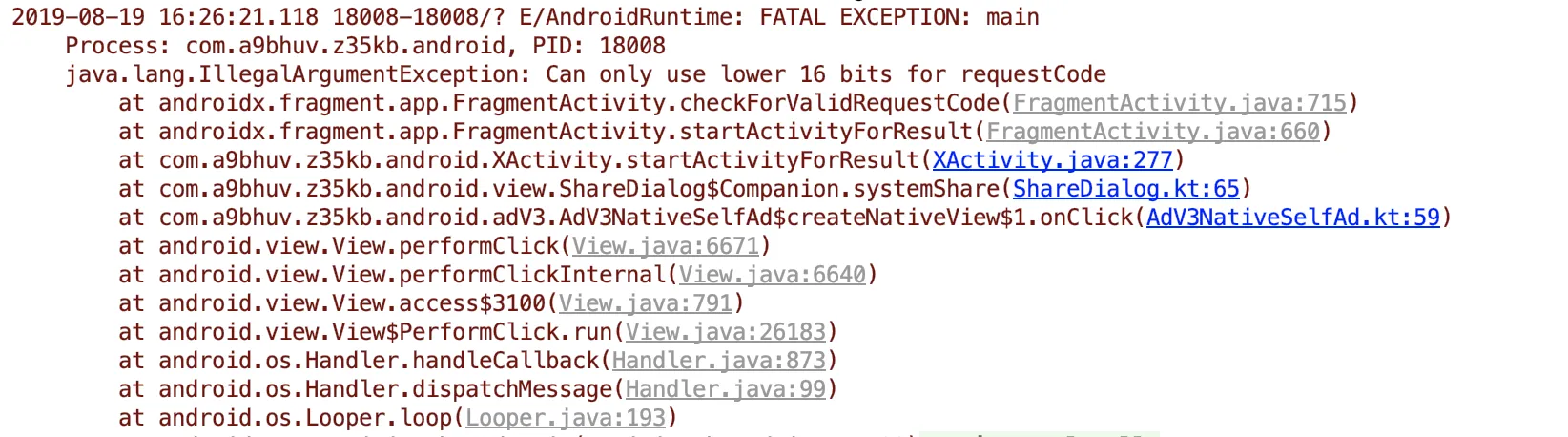The height and width of the screenshot is (437, 1568).
Task: Open the Handler.java:99 link
Action: (725, 389)
